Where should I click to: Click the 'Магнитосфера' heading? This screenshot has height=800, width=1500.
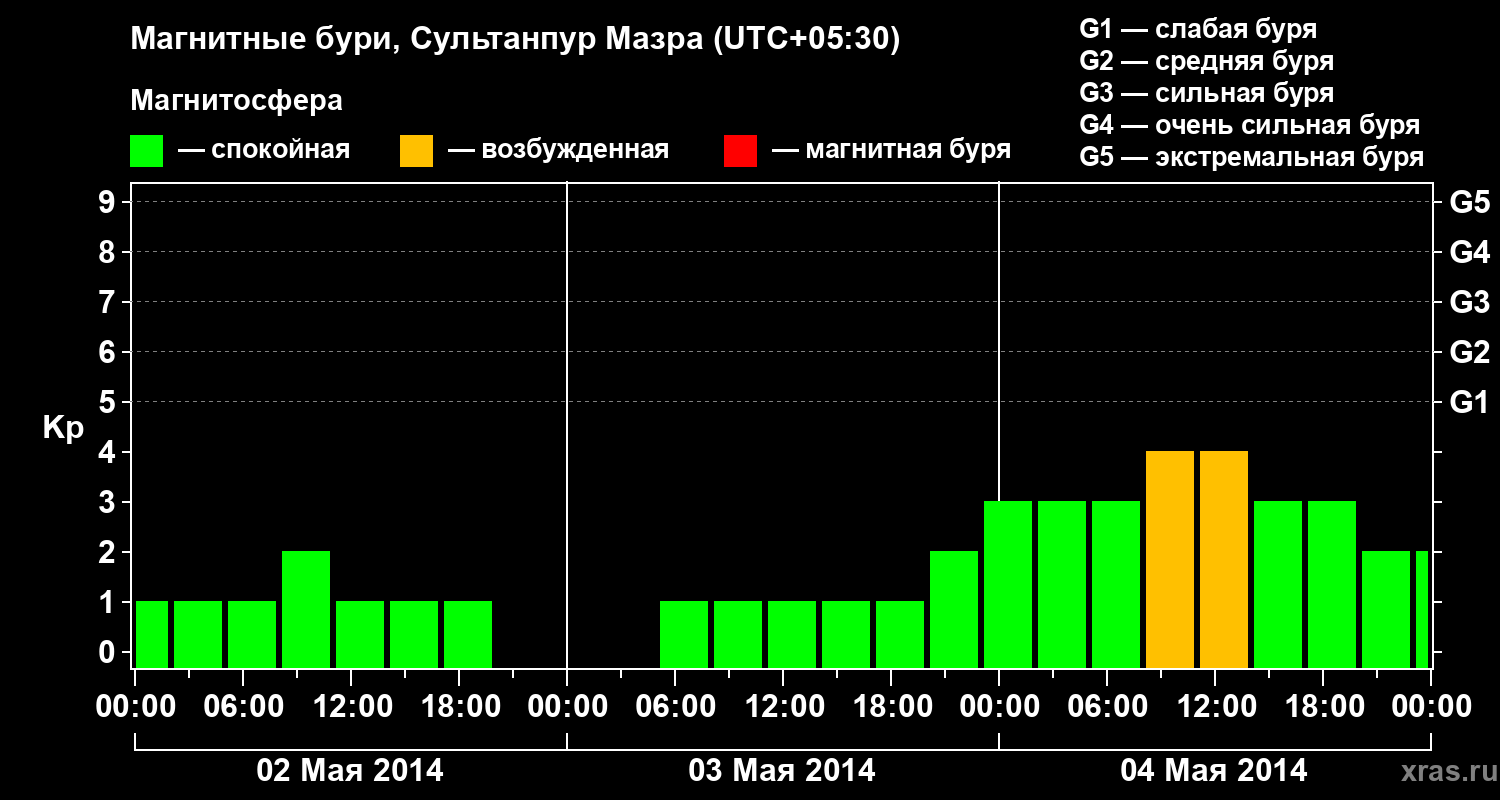pos(237,101)
